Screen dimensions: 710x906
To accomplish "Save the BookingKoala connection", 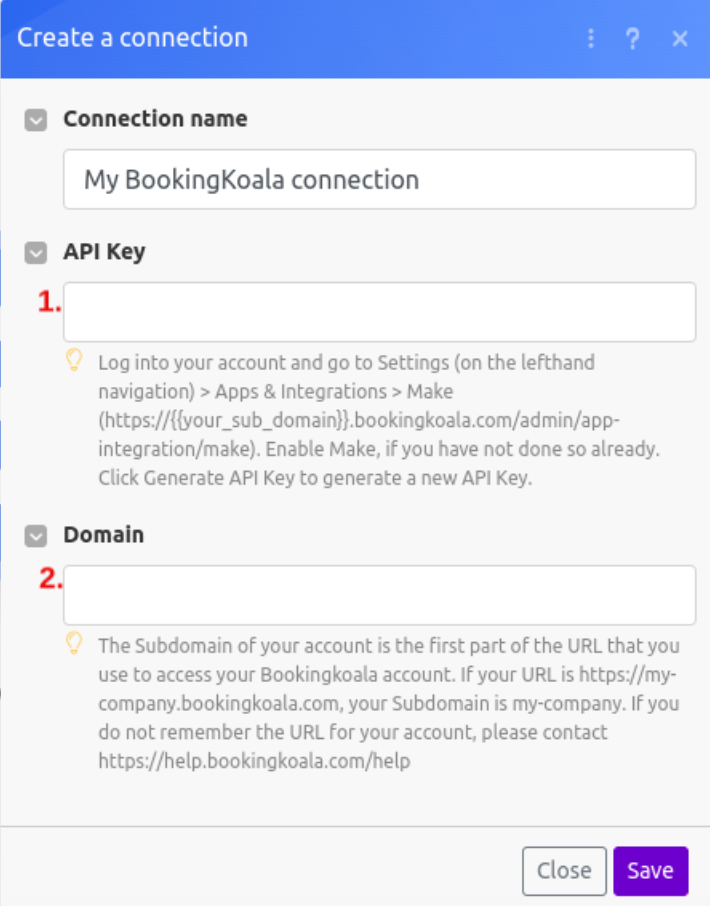I will point(650,870).
